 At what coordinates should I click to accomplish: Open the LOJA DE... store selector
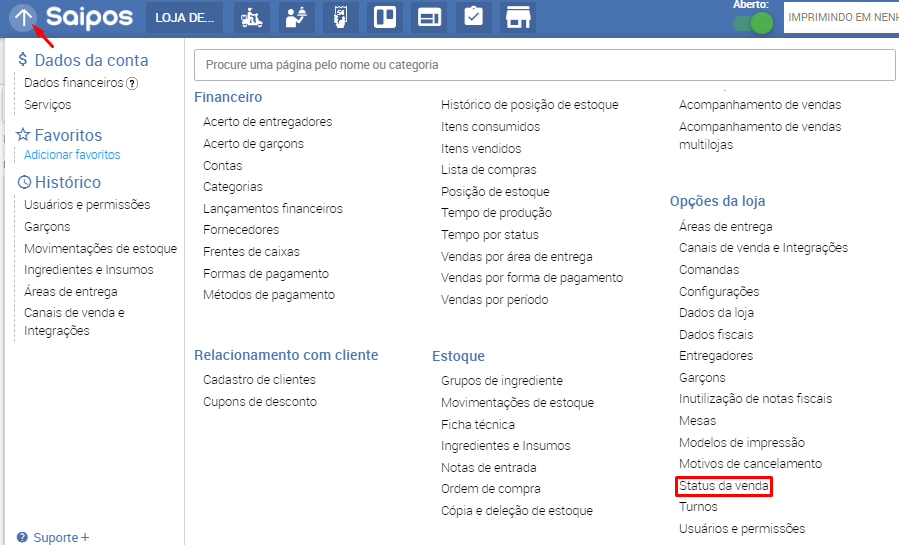184,18
